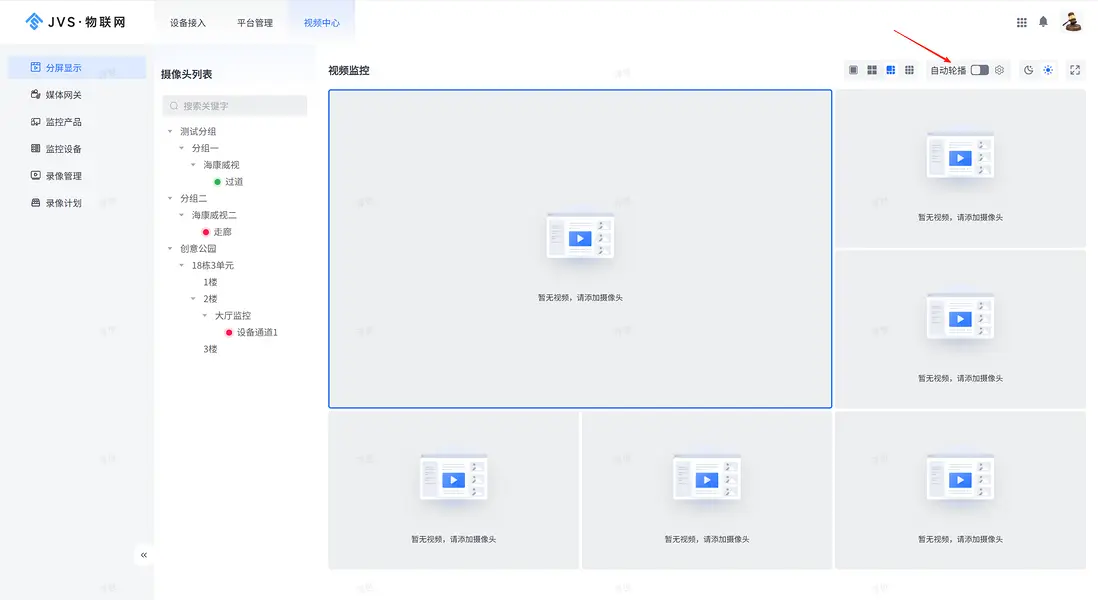Open 分屏显示 in the sidebar

point(77,68)
